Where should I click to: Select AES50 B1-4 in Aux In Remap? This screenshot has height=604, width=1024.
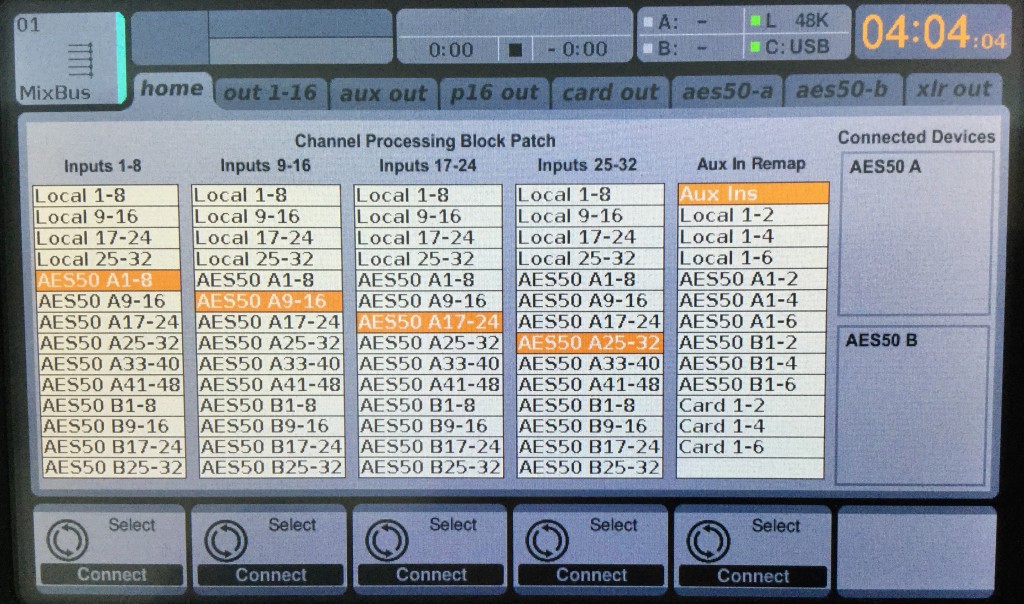click(x=751, y=363)
